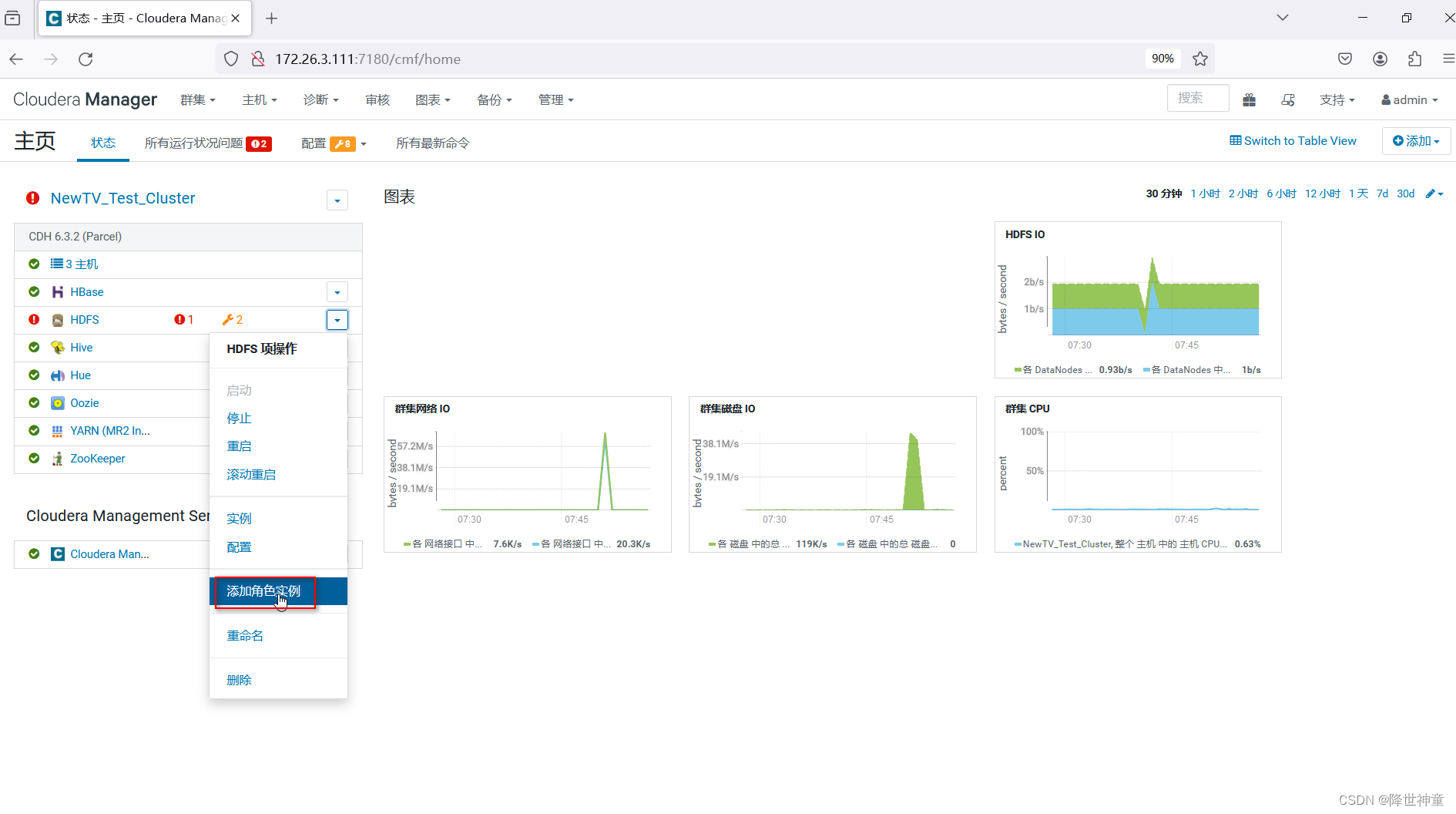This screenshot has width=1456, height=814.
Task: Open HDFS health issue indicator showing 1
Action: coord(183,320)
